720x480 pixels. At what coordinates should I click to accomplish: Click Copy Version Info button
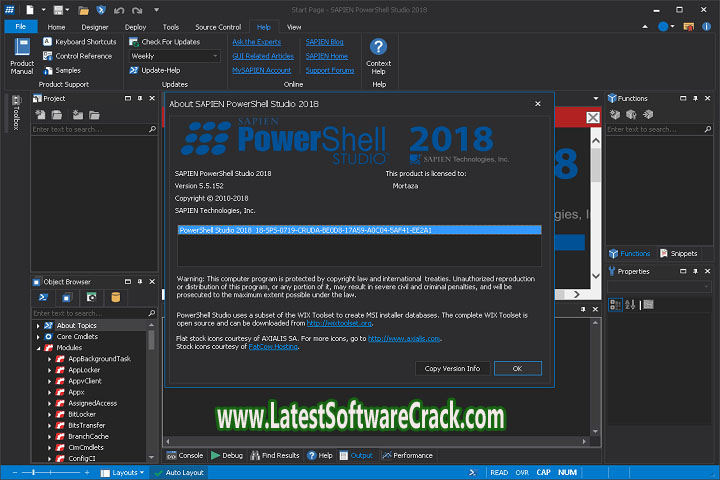452,368
